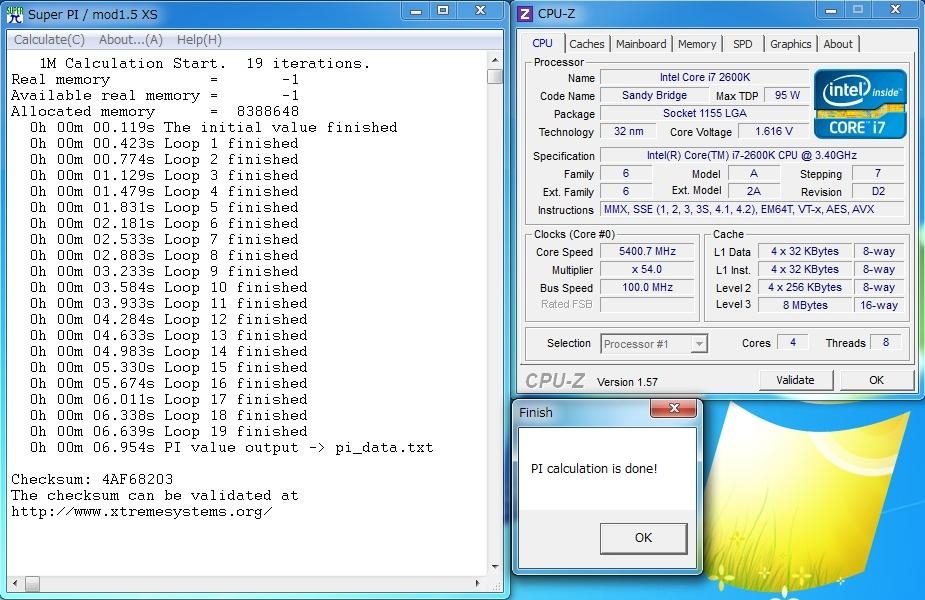The height and width of the screenshot is (600, 925).
Task: Click the Intel Core i7 logo badge
Action: tap(860, 104)
